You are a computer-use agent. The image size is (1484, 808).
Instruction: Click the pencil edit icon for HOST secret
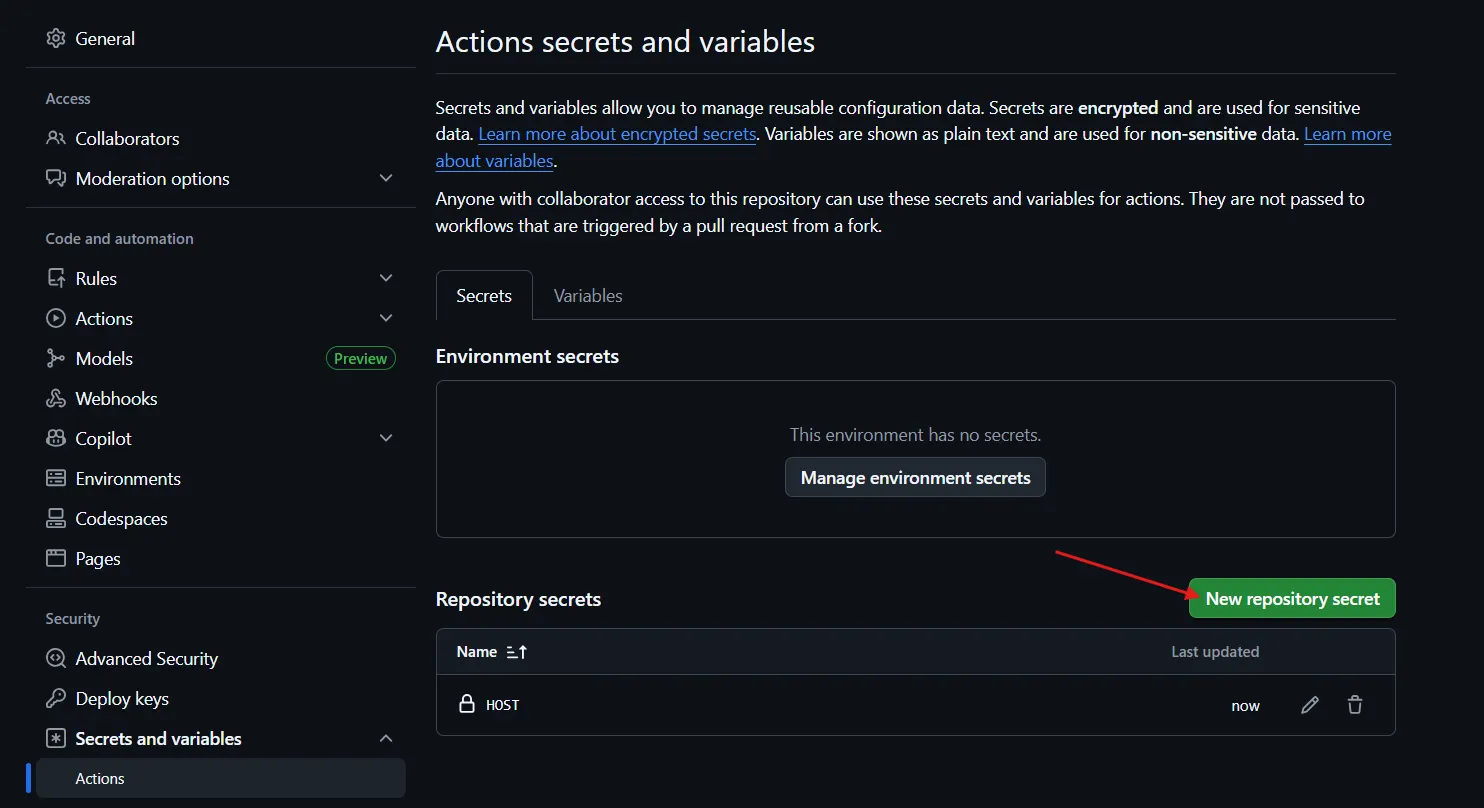click(x=1310, y=705)
